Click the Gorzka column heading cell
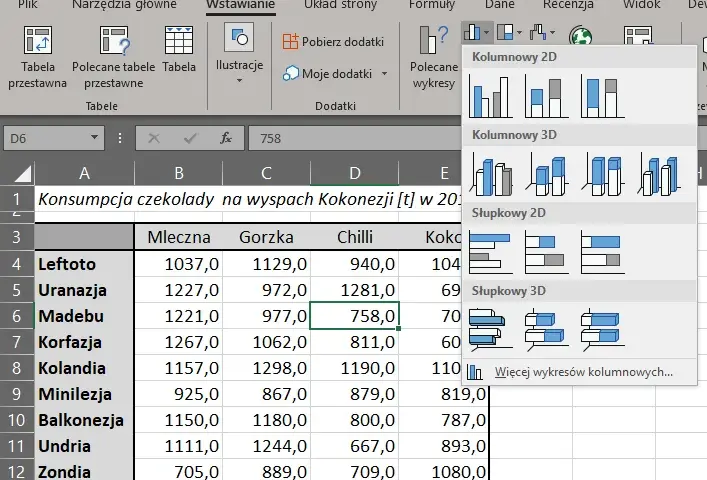The width and height of the screenshot is (707, 480). click(266, 237)
